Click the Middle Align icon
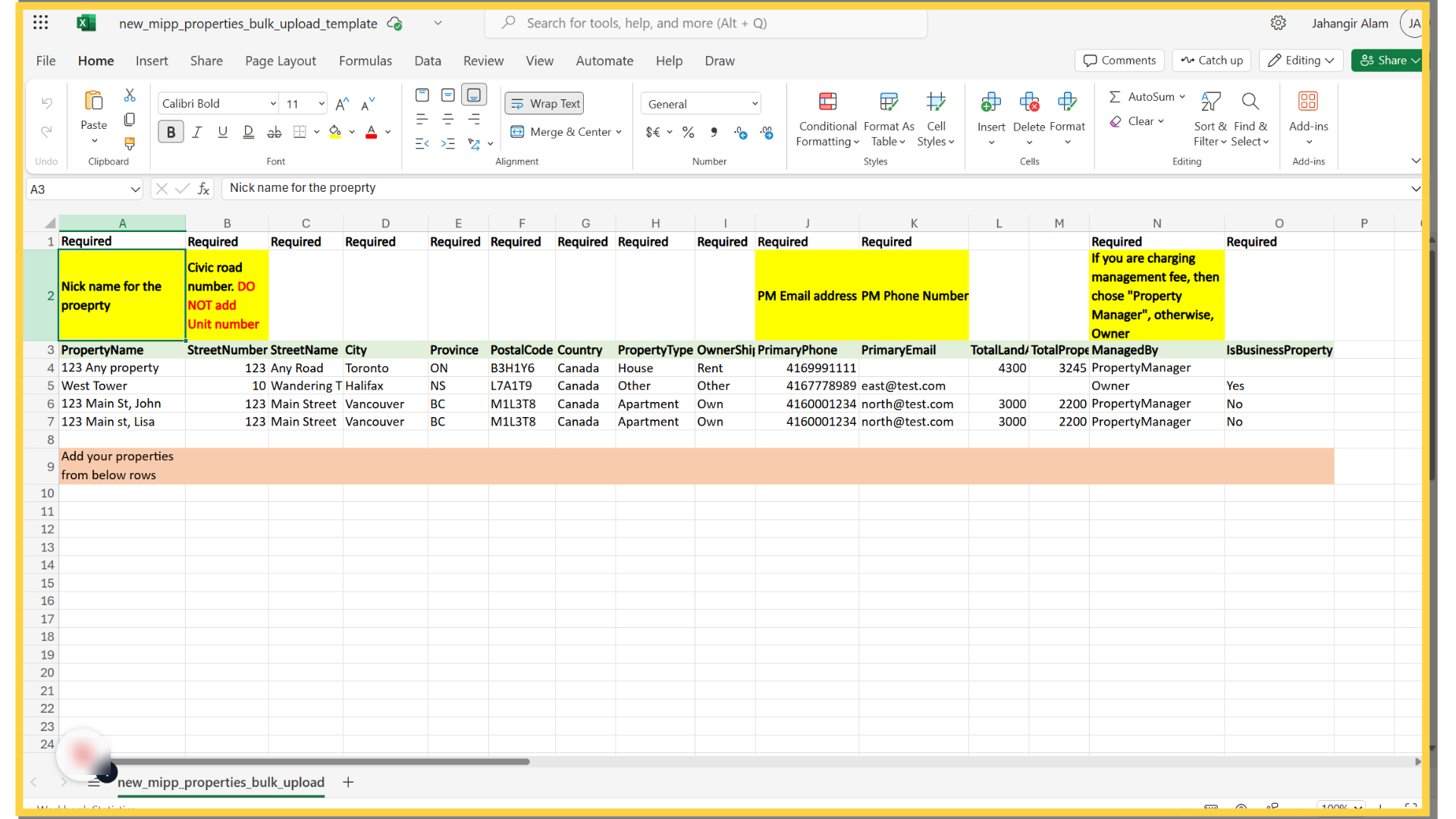The image size is (1456, 819). tap(448, 96)
